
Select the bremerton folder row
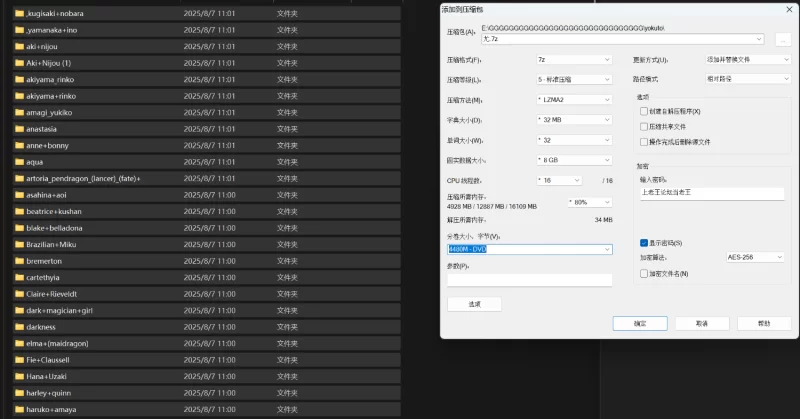coord(207,261)
